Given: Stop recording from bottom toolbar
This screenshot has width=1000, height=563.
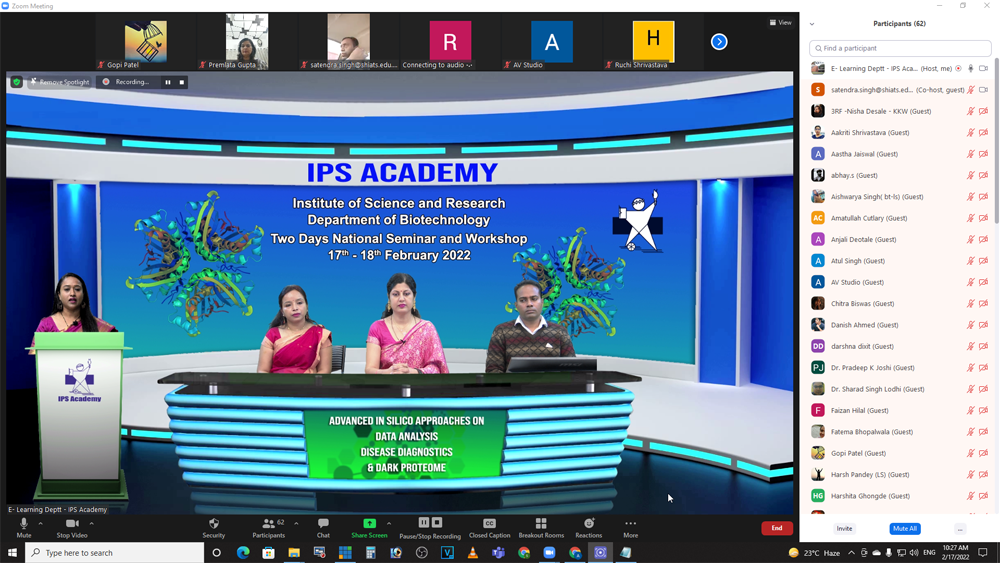Looking at the screenshot, I should pos(437,522).
